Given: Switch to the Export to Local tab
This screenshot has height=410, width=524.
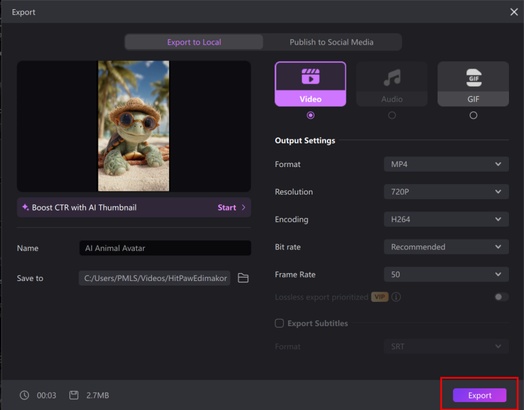Looking at the screenshot, I should 194,42.
